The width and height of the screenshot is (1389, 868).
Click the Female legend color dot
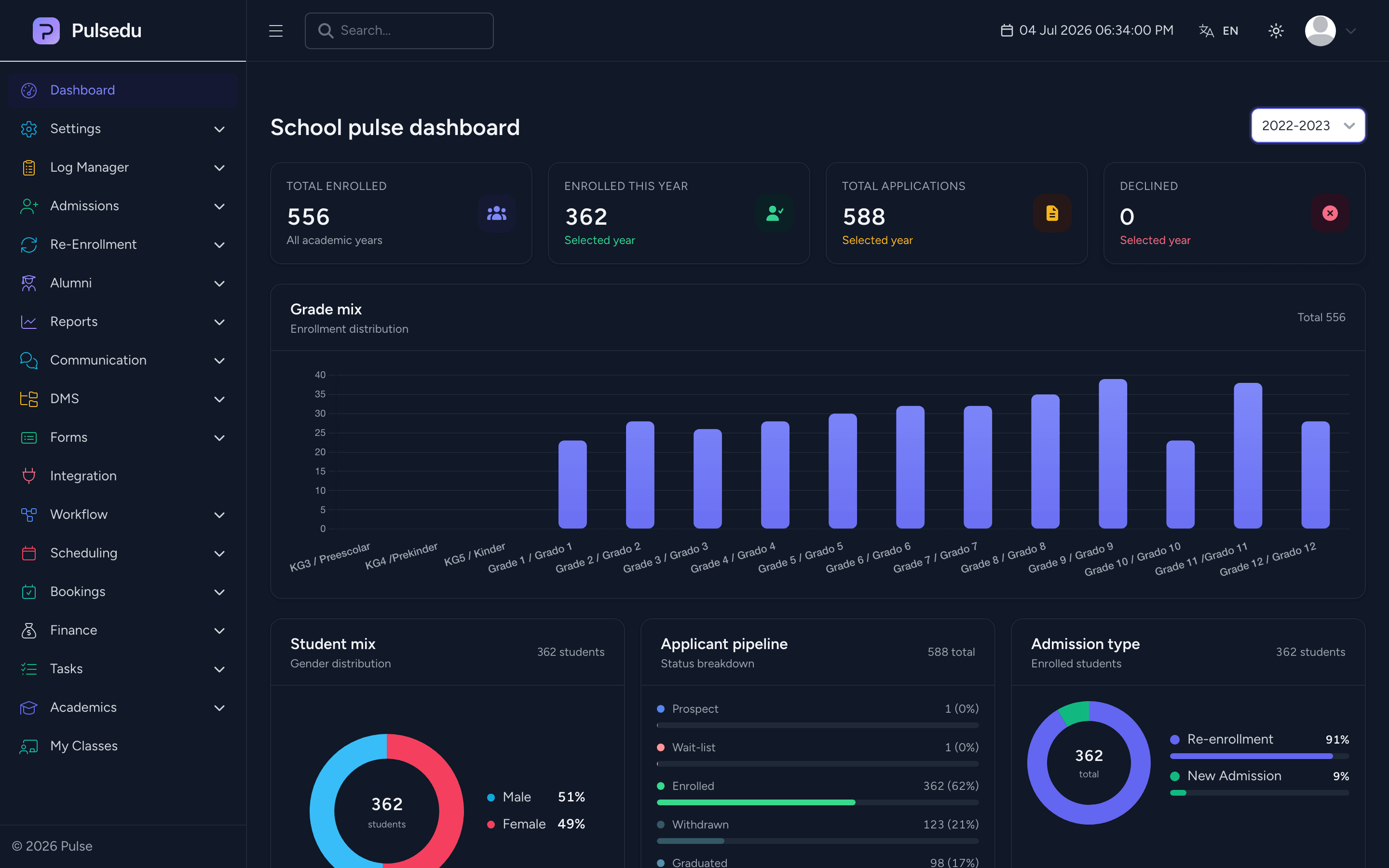[x=491, y=825]
